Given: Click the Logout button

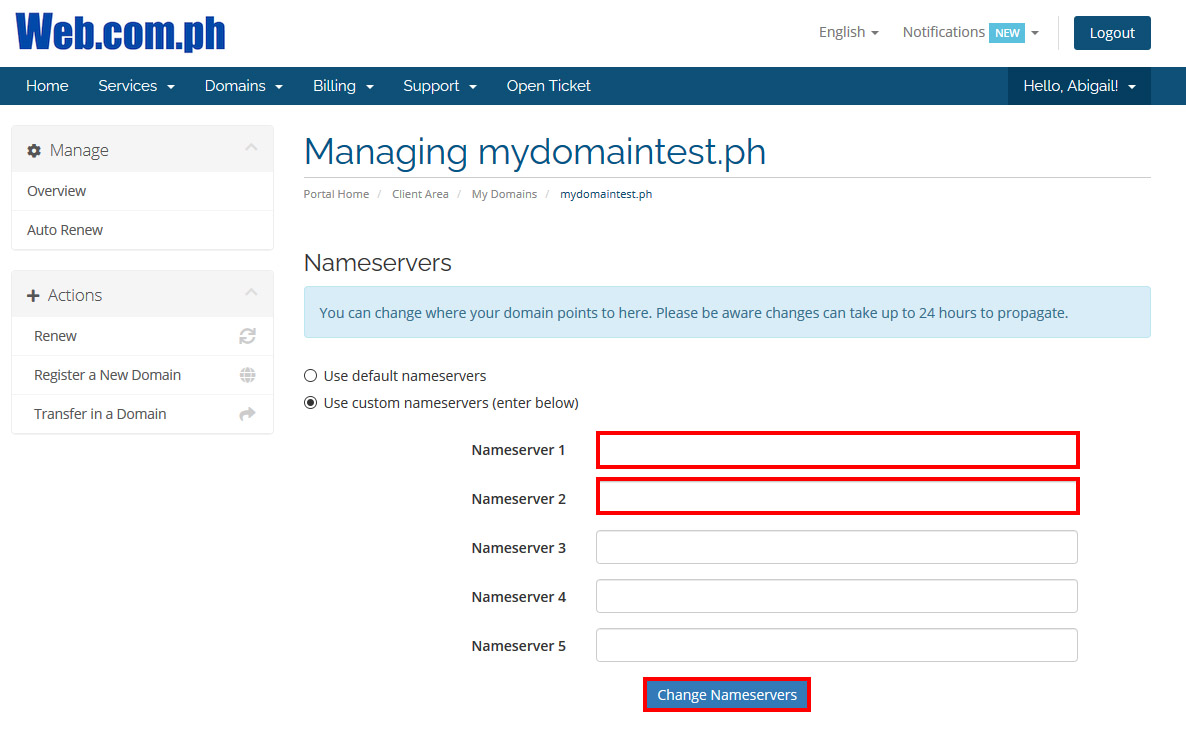Looking at the screenshot, I should point(1112,33).
